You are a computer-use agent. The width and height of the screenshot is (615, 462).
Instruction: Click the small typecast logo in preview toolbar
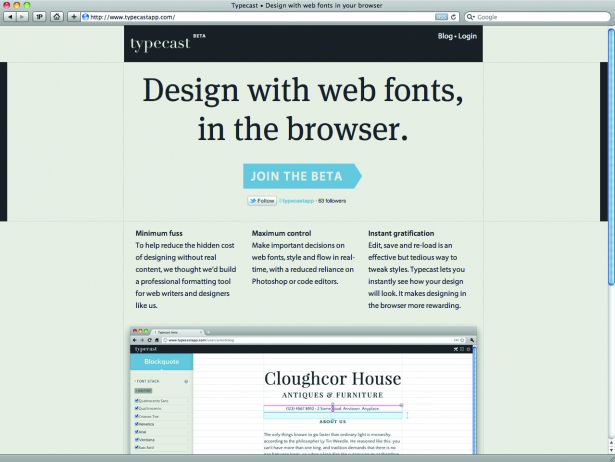146,349
